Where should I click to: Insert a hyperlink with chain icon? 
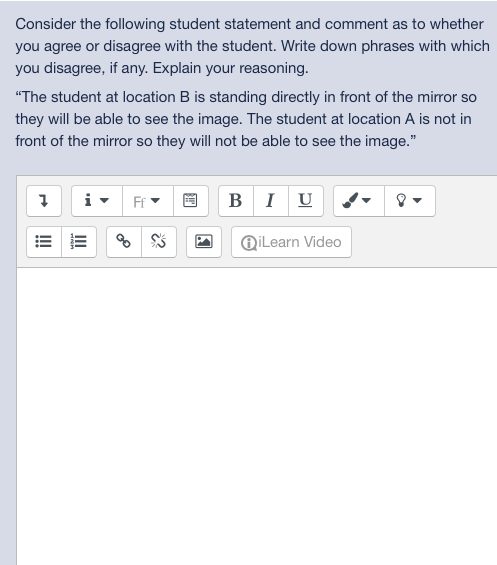pyautogui.click(x=124, y=242)
